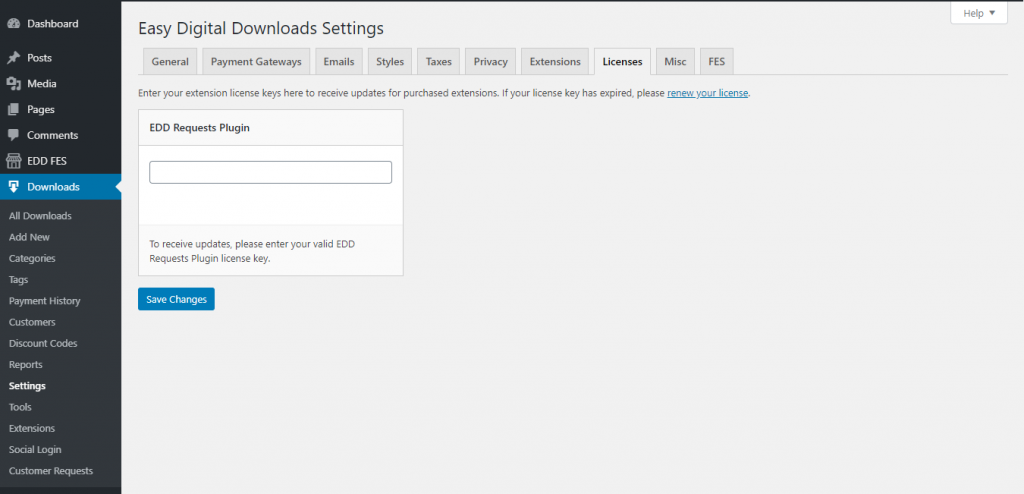
Task: Open Social Login settings
Action: tap(35, 450)
